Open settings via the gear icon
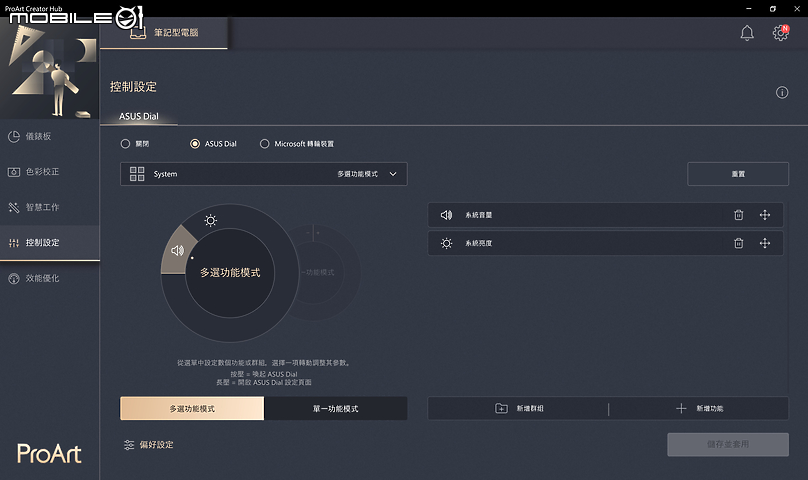The height and width of the screenshot is (480, 808). pyautogui.click(x=780, y=33)
